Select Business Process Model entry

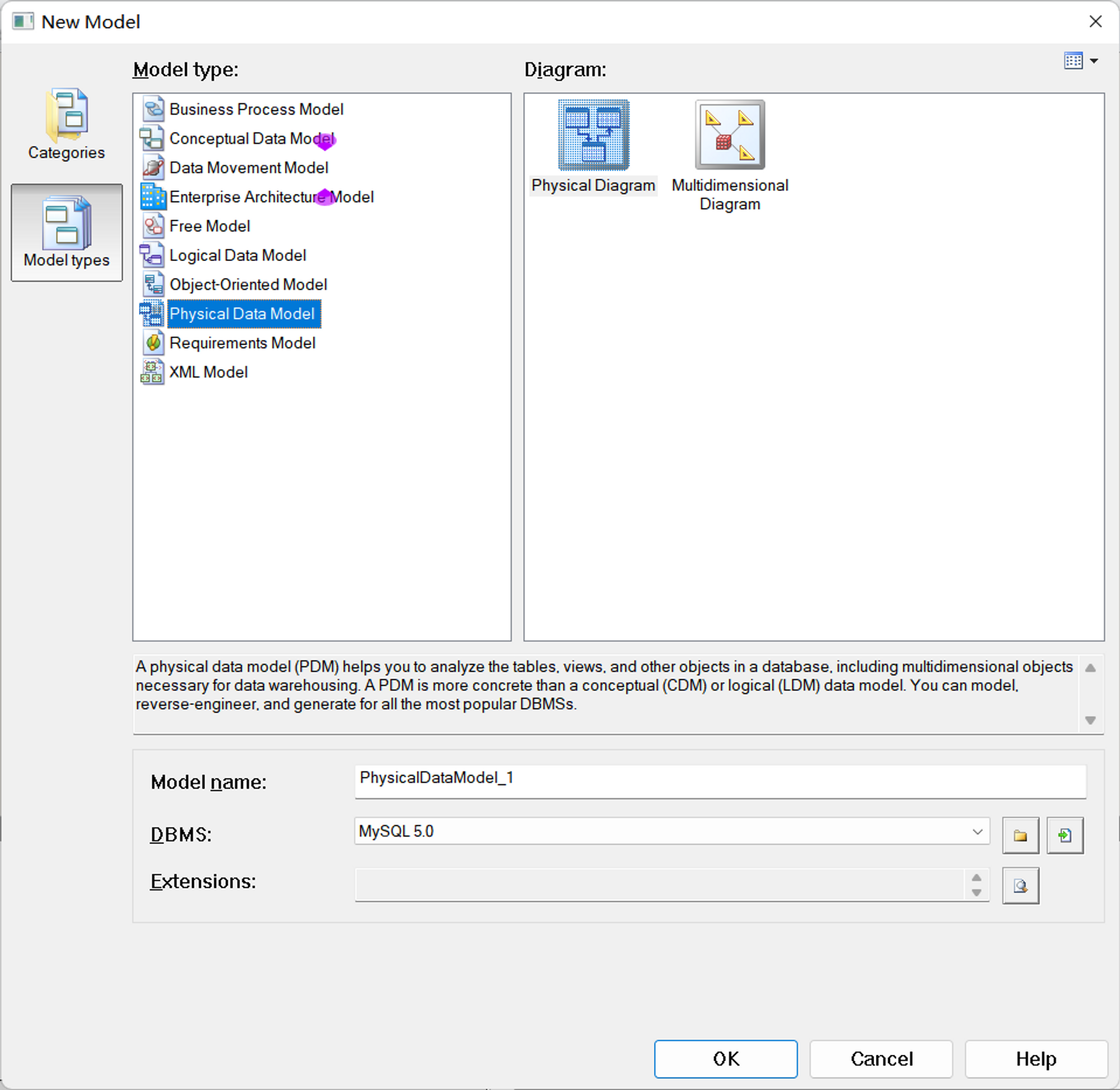coord(256,109)
